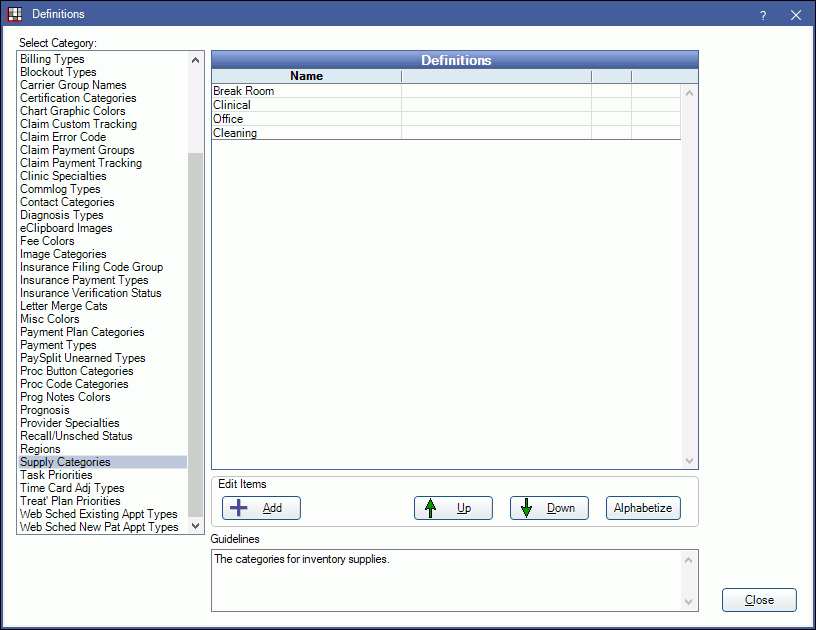Click the Definitions window app icon
The image size is (816, 630).
(15, 14)
